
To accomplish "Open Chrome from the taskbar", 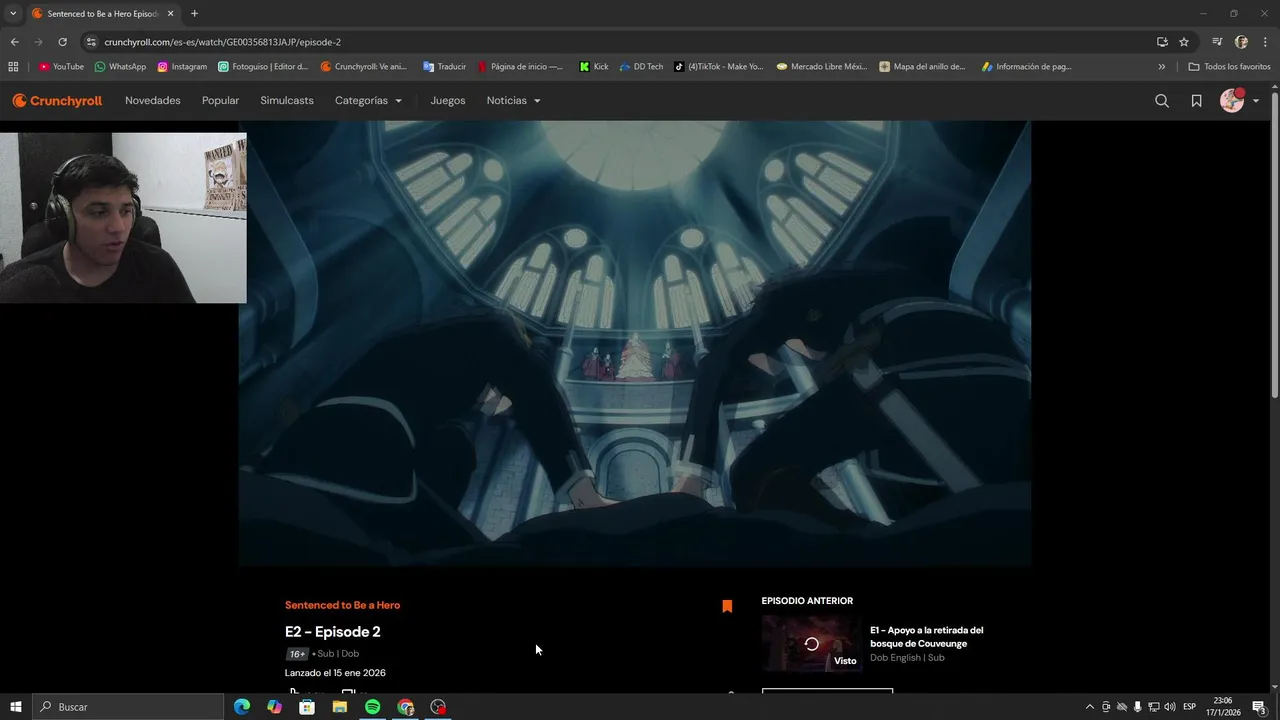I will click(405, 707).
